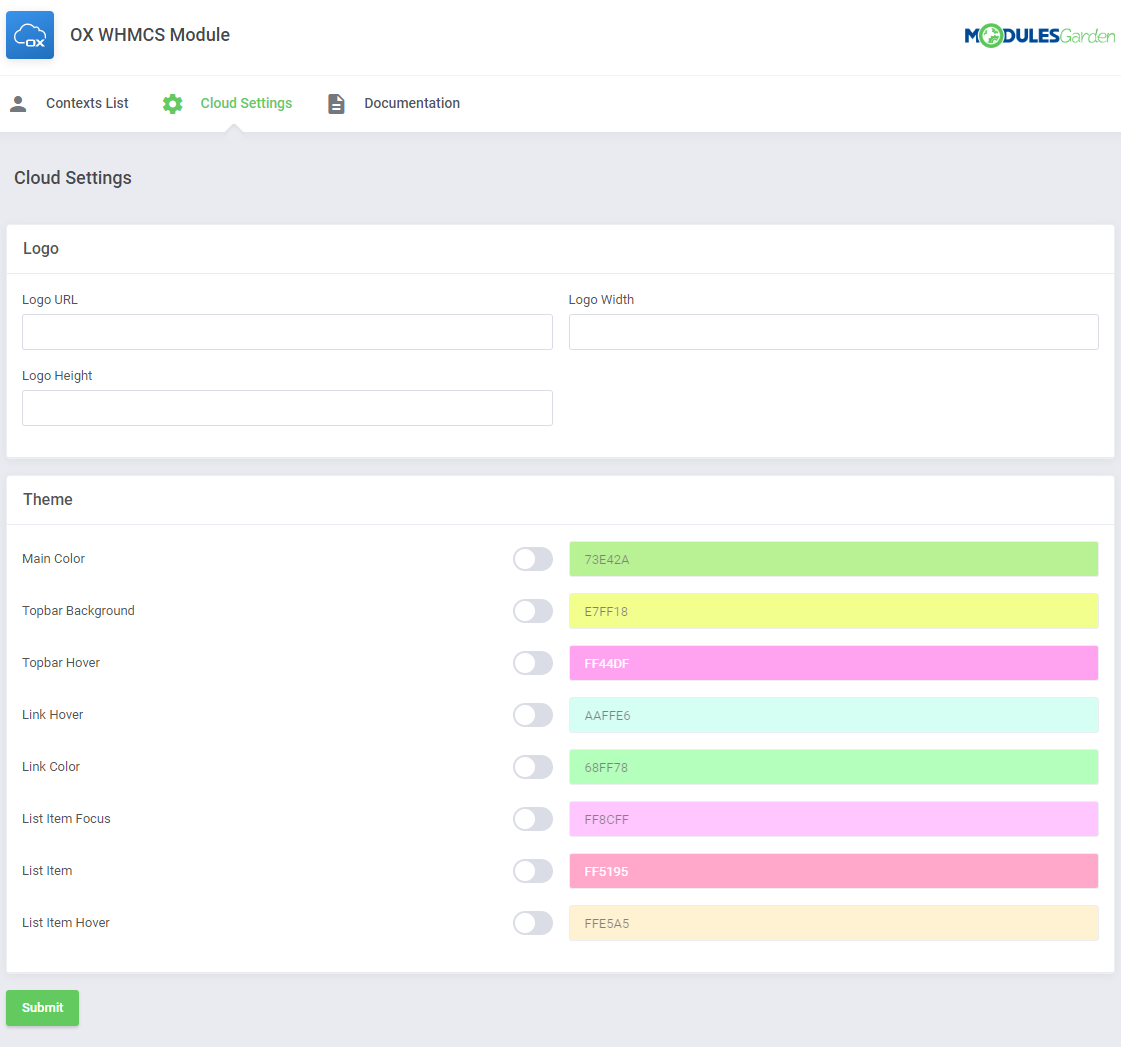1121x1047 pixels.
Task: Click the Logo section header
Action: (x=41, y=249)
